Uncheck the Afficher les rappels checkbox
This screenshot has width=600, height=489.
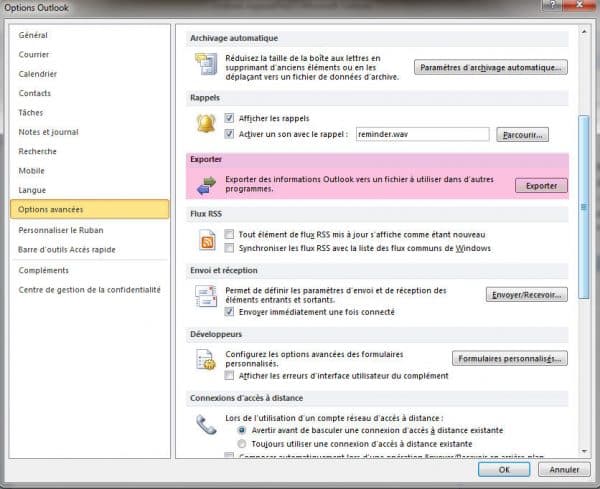coord(230,118)
